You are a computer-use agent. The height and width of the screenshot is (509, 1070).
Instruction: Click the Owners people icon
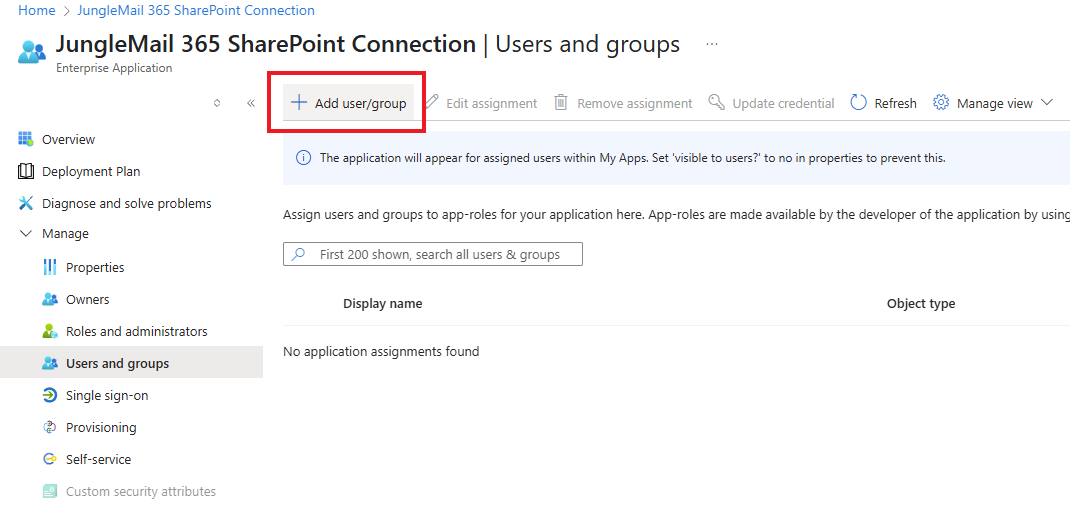click(x=49, y=300)
